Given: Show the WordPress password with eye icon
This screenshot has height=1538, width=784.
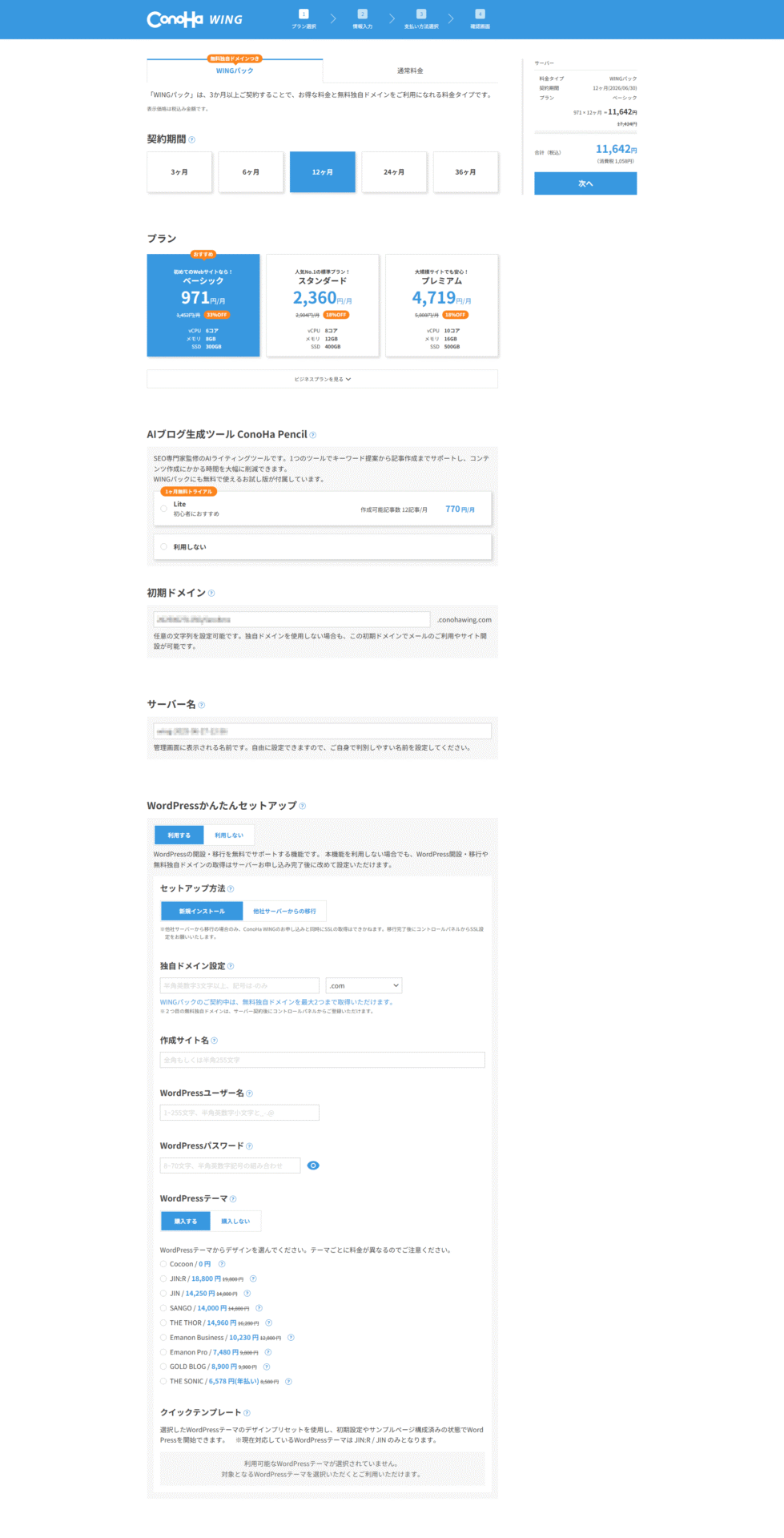Looking at the screenshot, I should 313,1166.
